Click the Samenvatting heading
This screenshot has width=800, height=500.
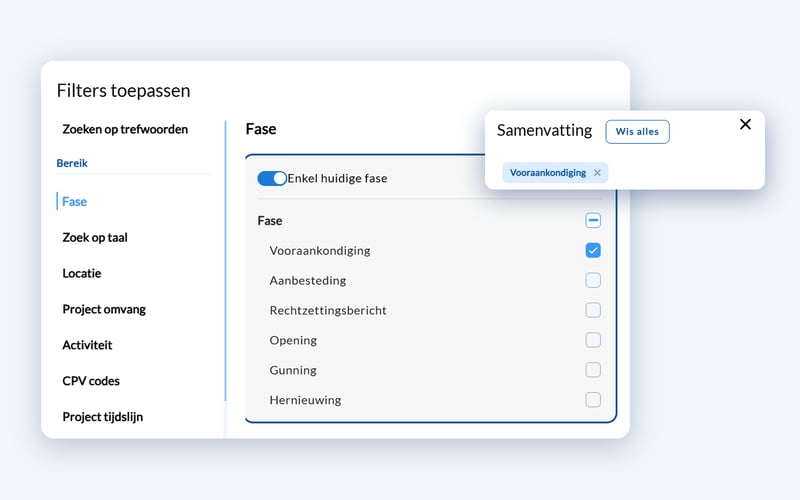click(x=544, y=131)
